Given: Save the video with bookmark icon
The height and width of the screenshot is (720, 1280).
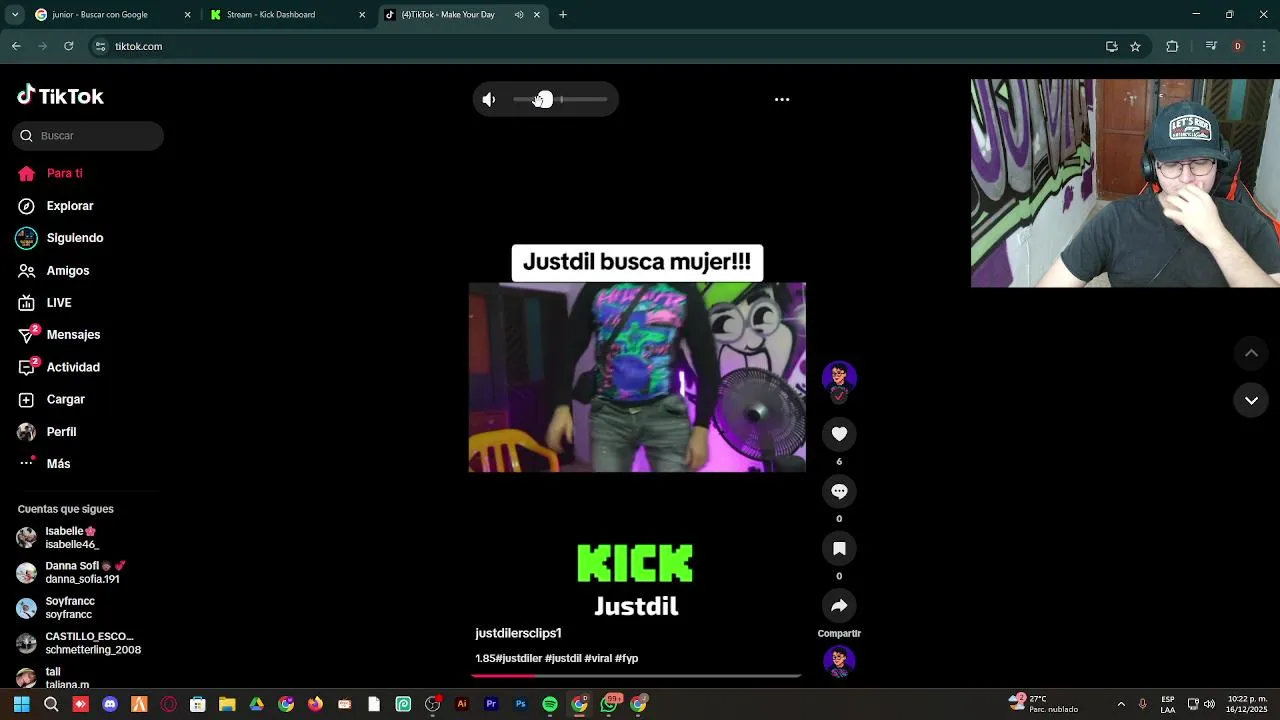Looking at the screenshot, I should pyautogui.click(x=839, y=548).
